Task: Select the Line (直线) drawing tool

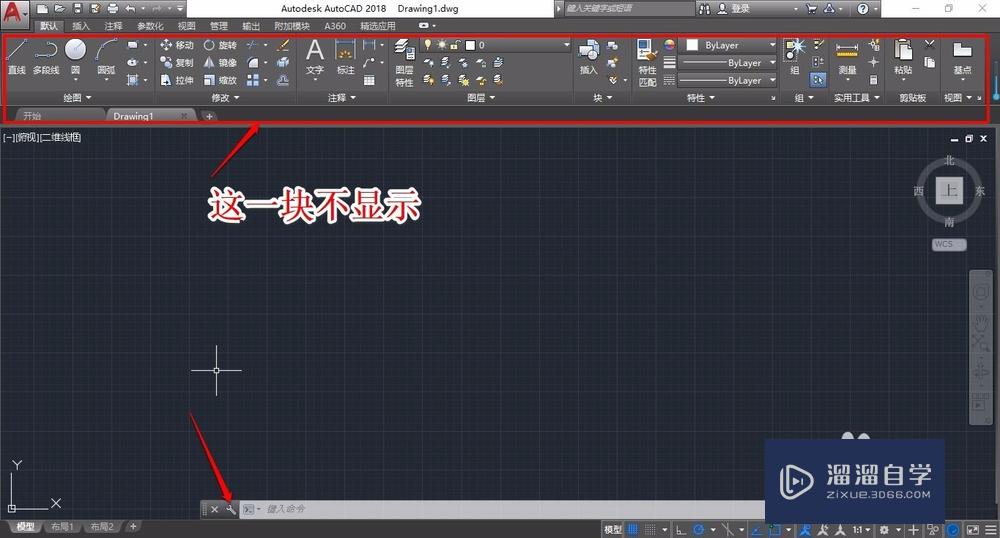Action: coord(17,56)
